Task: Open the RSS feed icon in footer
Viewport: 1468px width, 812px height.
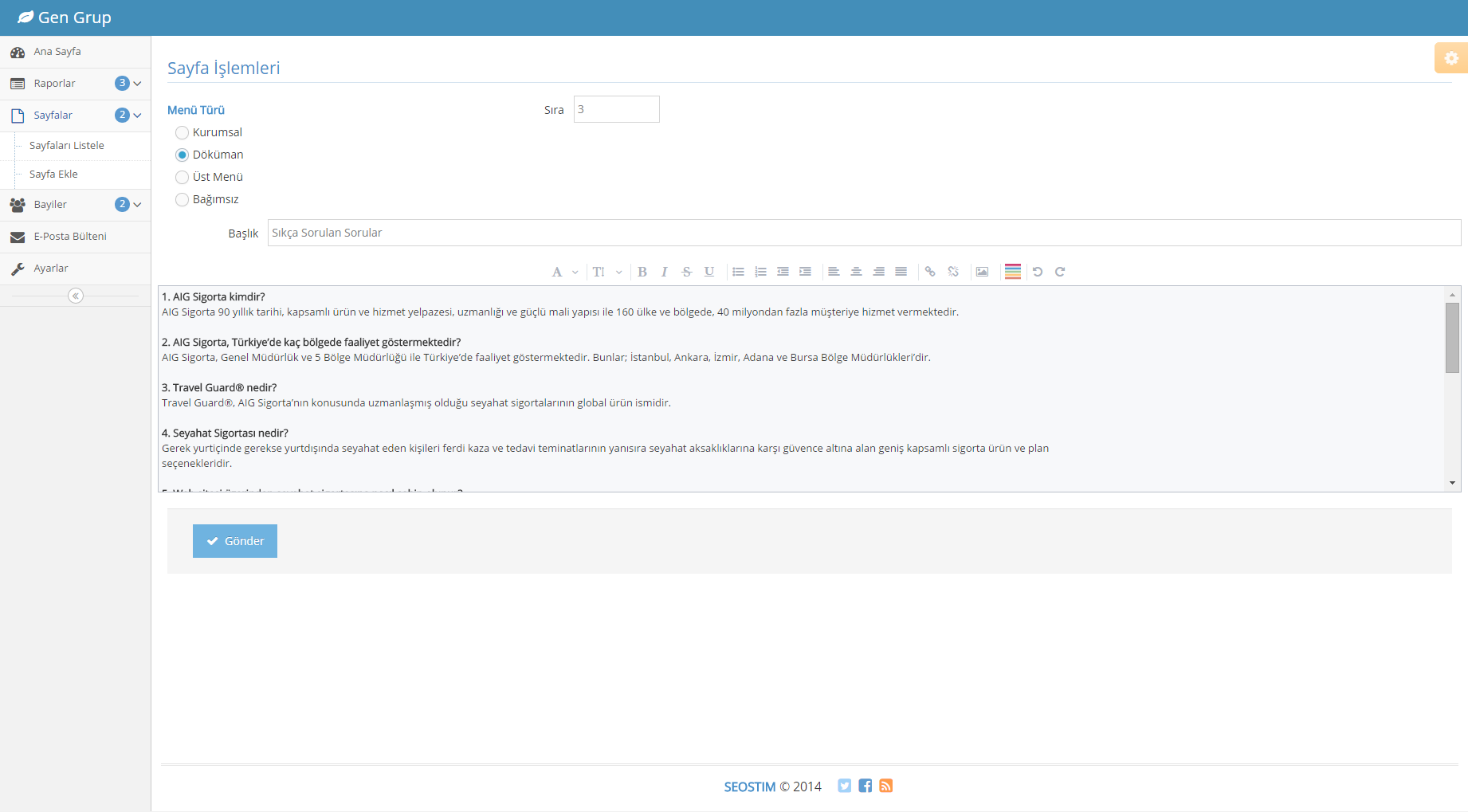Action: click(x=885, y=786)
